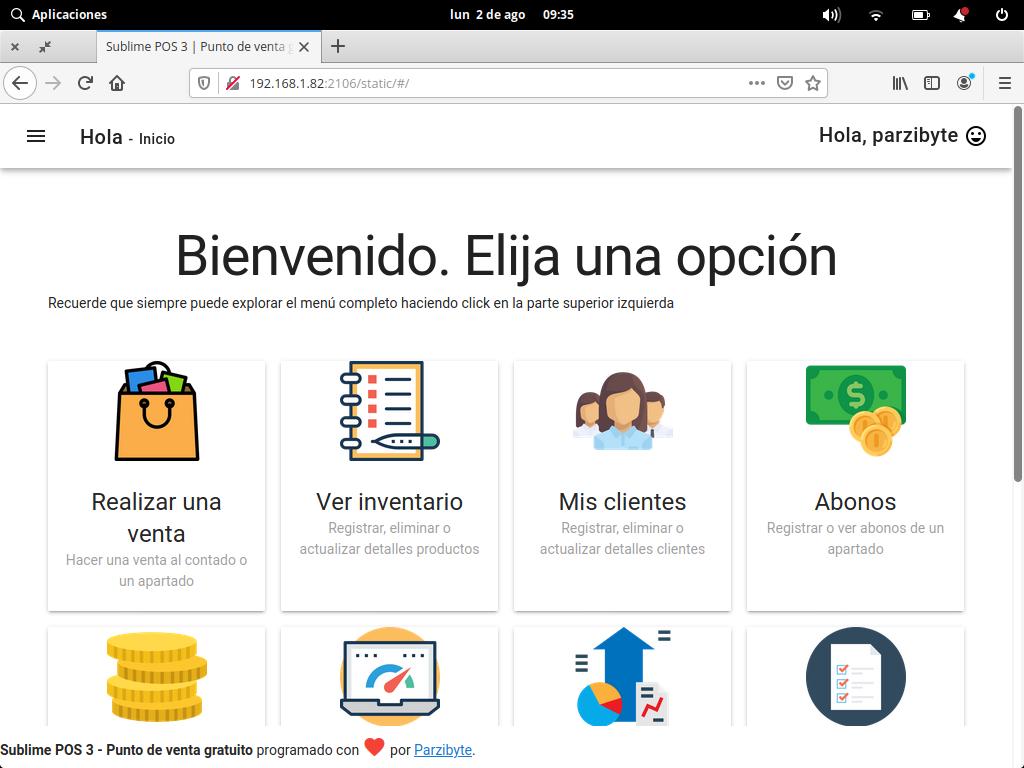Open the Realizar una venta card title
The height and width of the screenshot is (768, 1024).
[157, 518]
